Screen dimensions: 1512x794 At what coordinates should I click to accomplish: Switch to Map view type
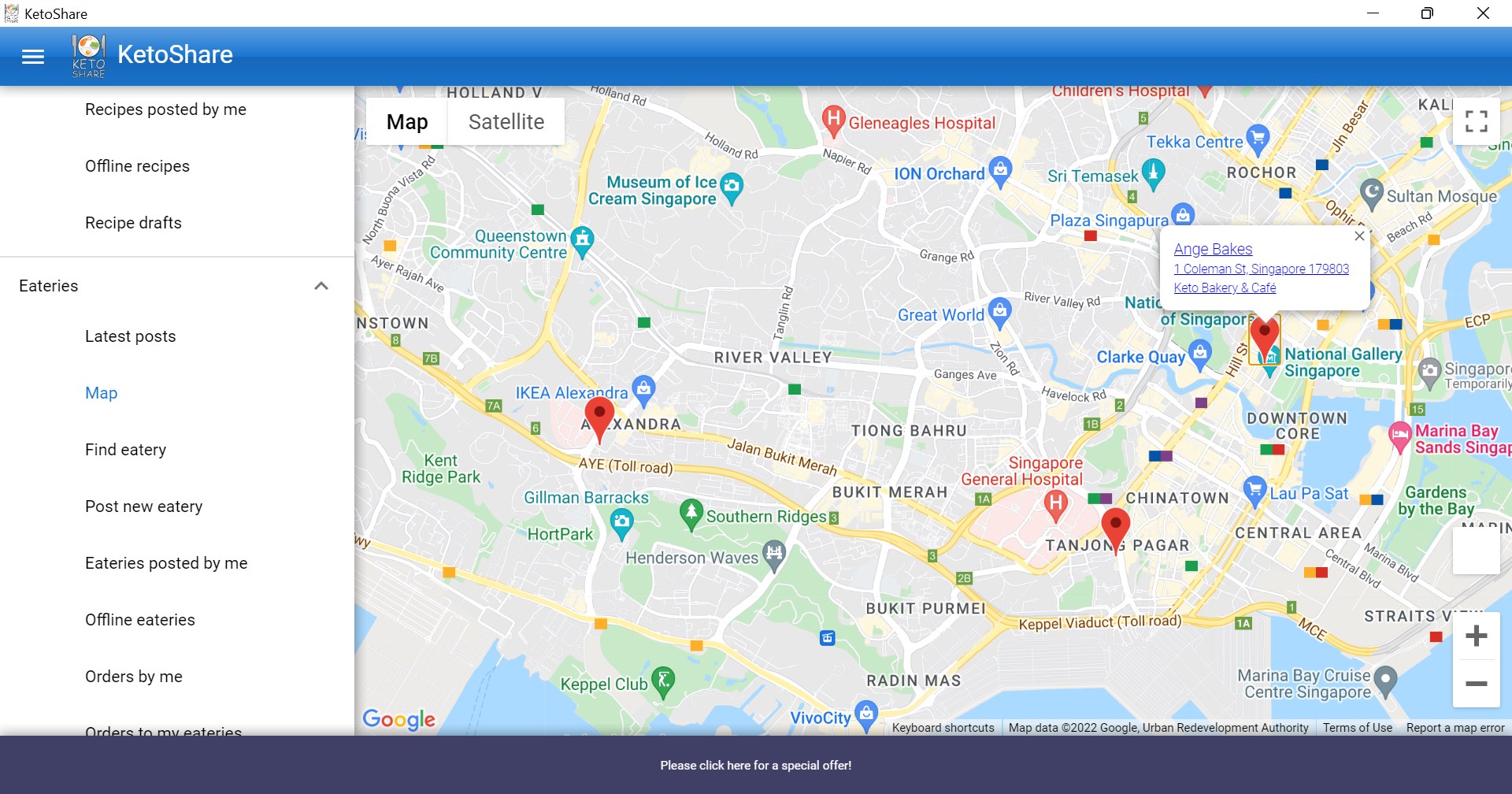[407, 121]
